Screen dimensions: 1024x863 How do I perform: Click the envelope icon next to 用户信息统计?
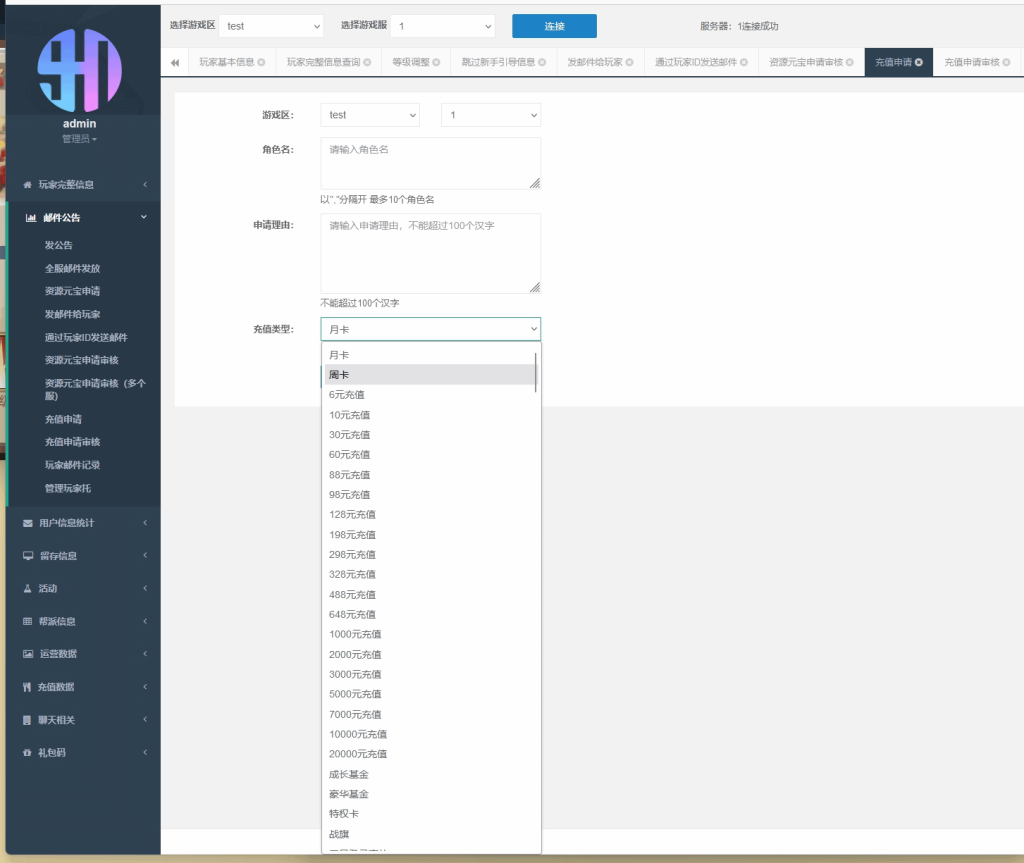point(28,523)
